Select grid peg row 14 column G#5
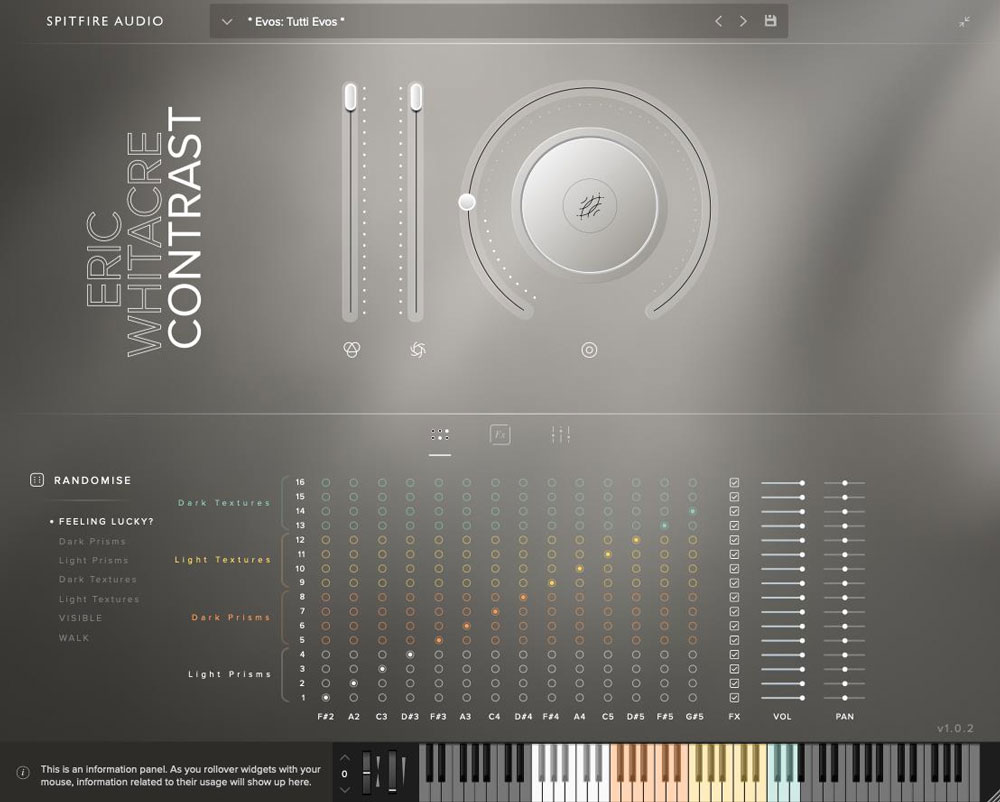 (x=693, y=511)
